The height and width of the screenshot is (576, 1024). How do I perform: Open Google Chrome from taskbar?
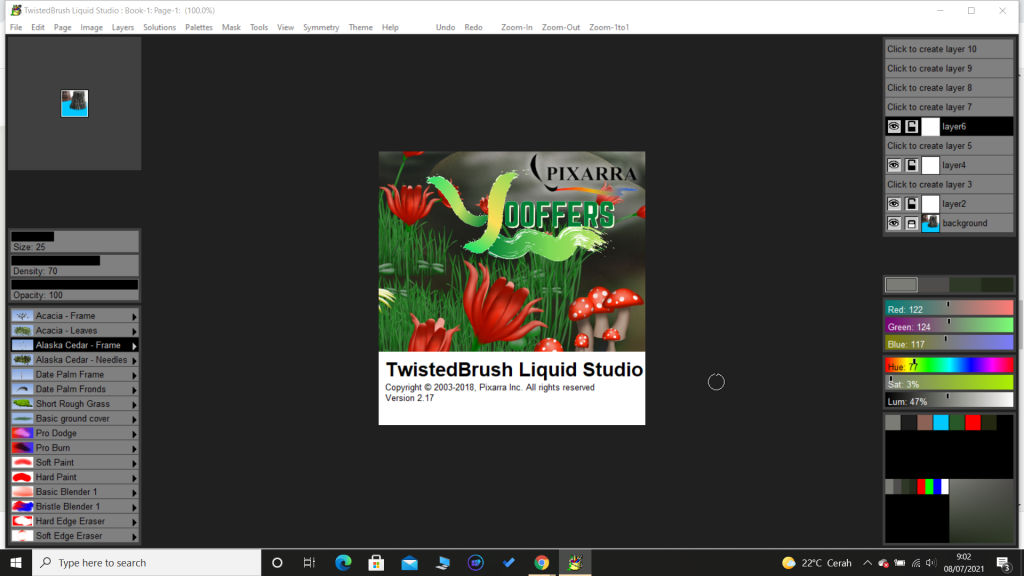(541, 562)
